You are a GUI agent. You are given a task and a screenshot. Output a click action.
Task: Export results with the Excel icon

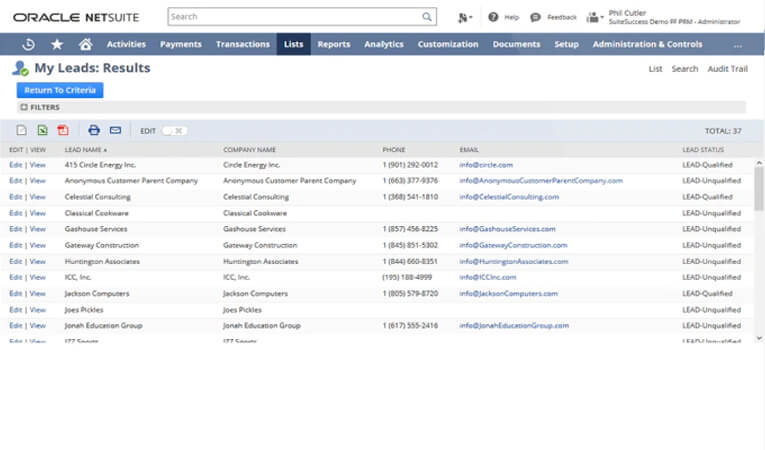(42, 130)
